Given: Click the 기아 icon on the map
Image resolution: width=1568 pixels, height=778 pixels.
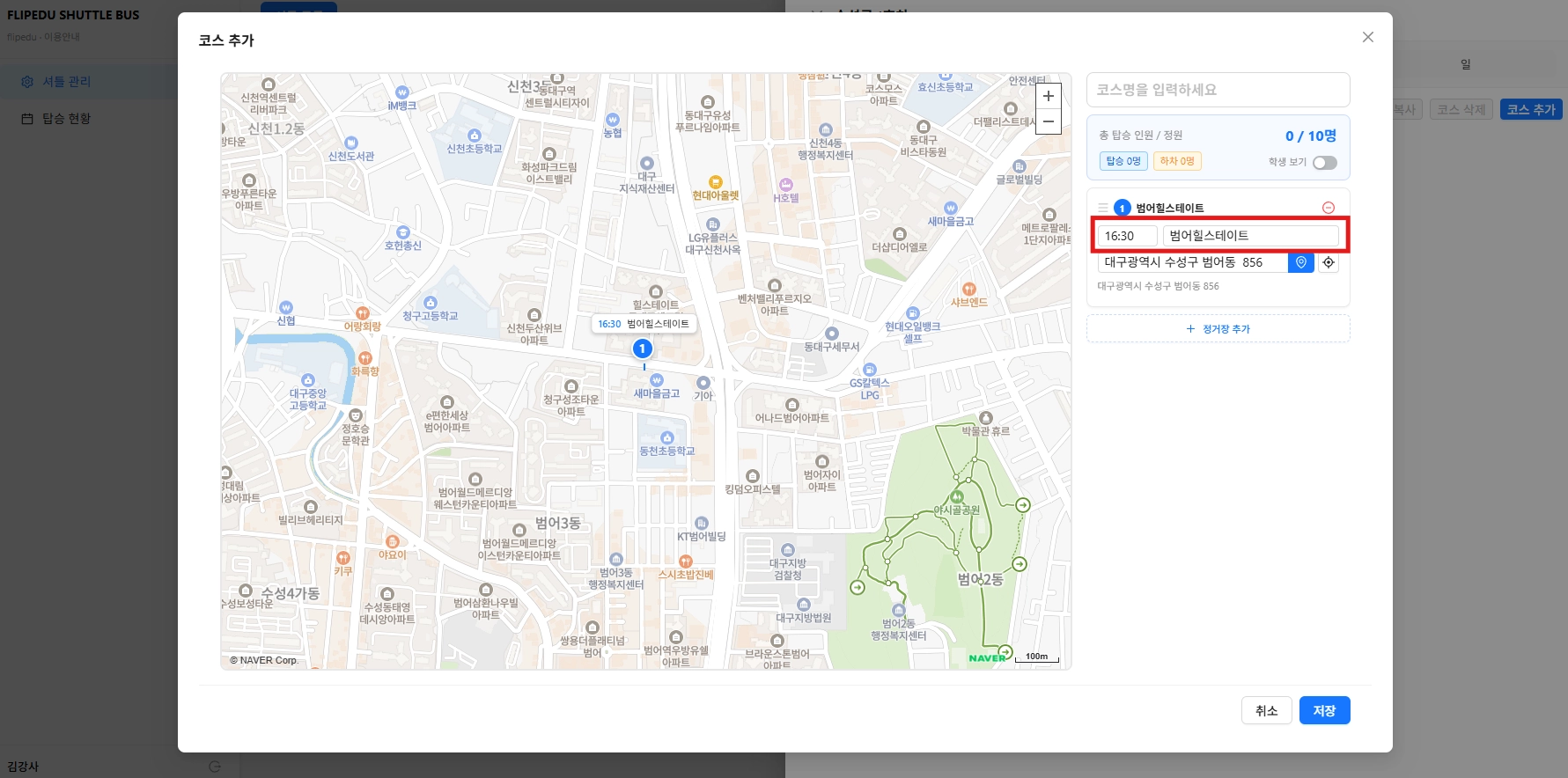Looking at the screenshot, I should pyautogui.click(x=703, y=383).
